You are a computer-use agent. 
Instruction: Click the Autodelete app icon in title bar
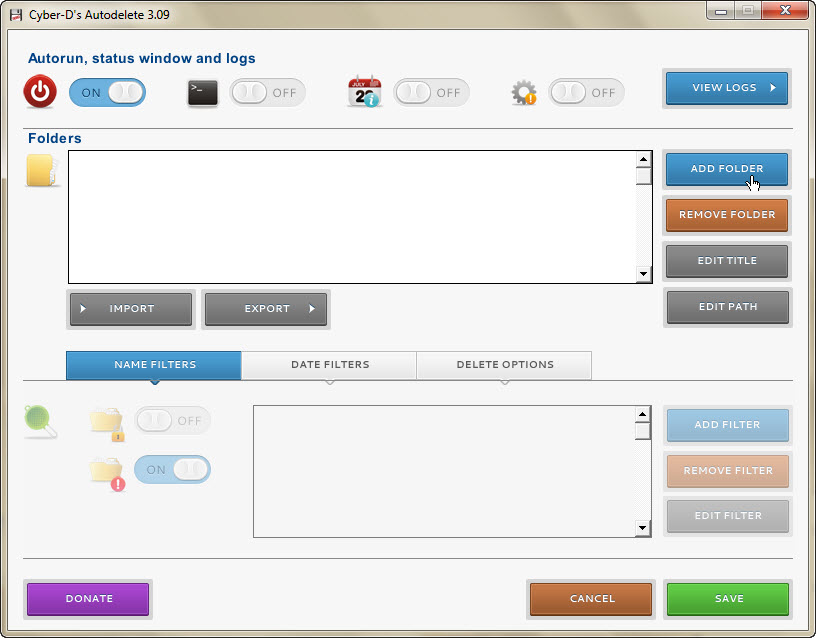(x=16, y=15)
